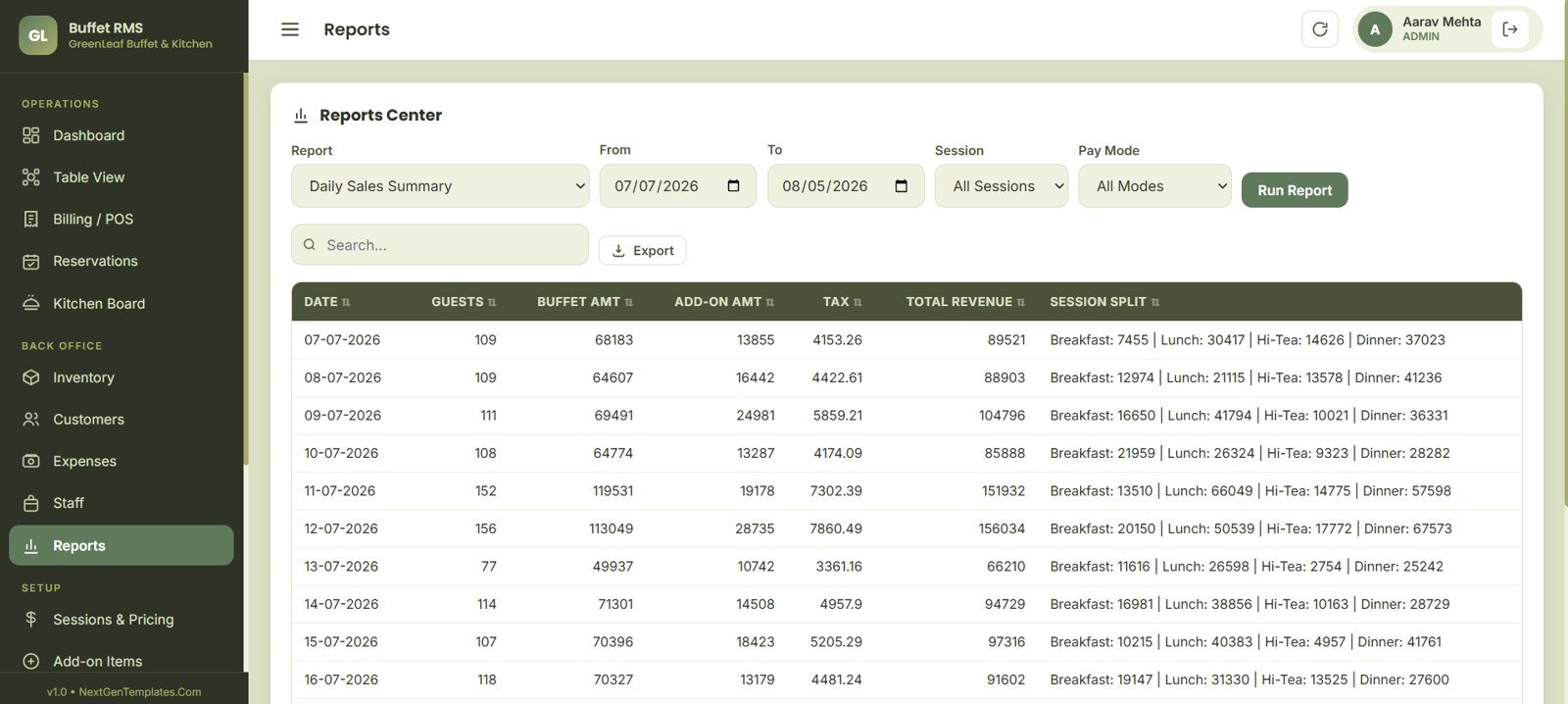Sort by TAX column arrows
This screenshot has width=1568, height=704.
[857, 303]
